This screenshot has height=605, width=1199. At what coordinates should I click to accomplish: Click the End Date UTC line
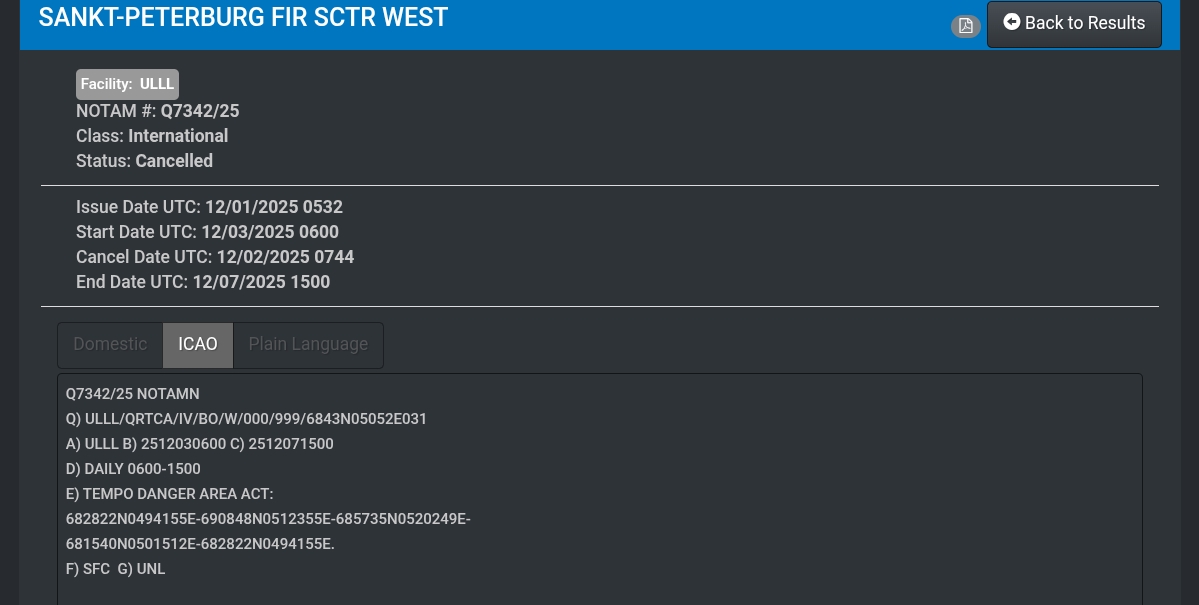coord(203,283)
